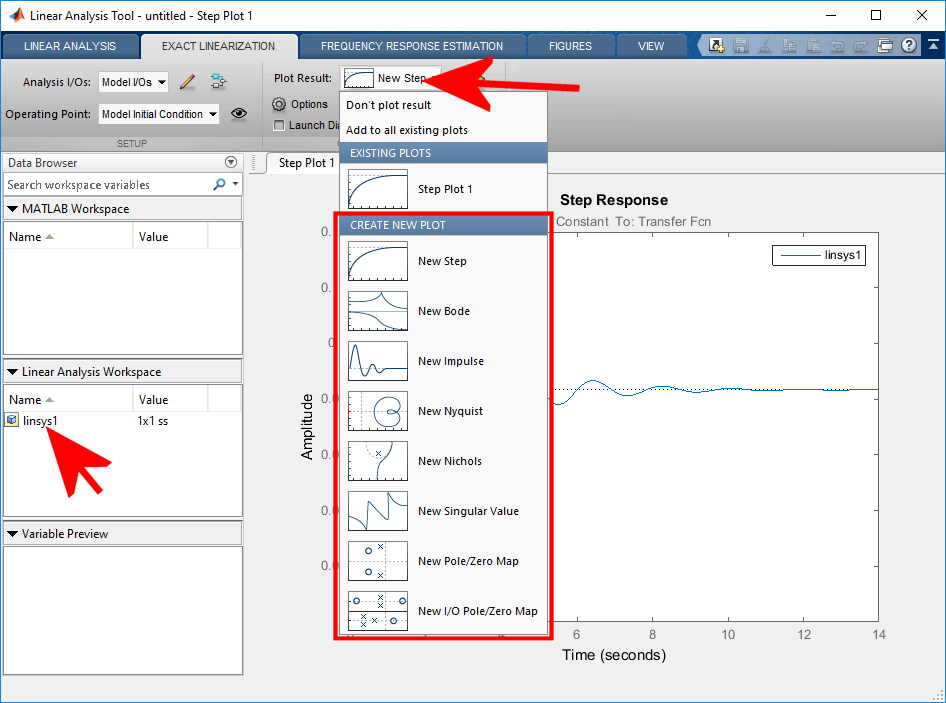Click the search magnifier icon in Data Browser
The image size is (946, 703).
tap(219, 184)
